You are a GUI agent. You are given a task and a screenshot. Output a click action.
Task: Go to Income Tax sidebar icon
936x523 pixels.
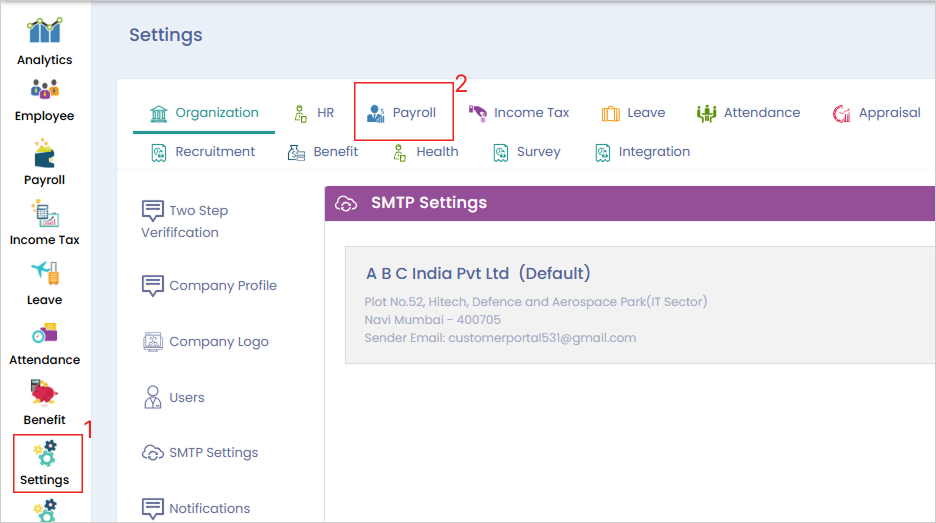[x=44, y=214]
